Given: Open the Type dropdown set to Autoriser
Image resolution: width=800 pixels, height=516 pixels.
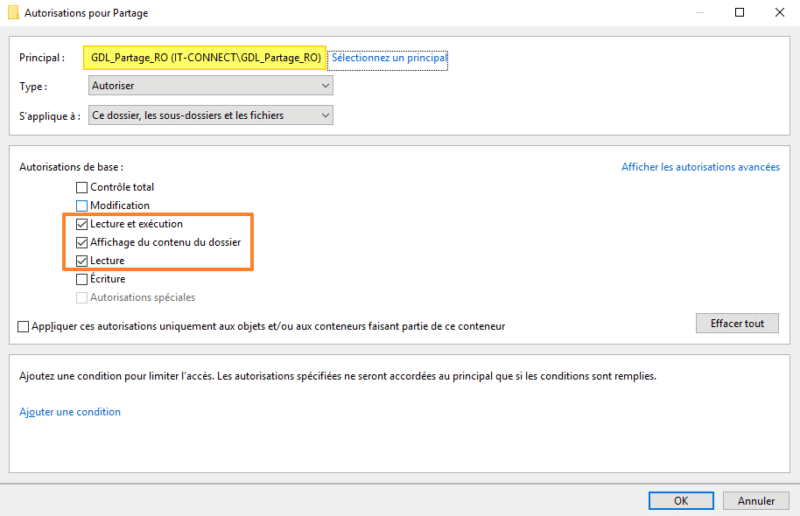Looking at the screenshot, I should 211,86.
